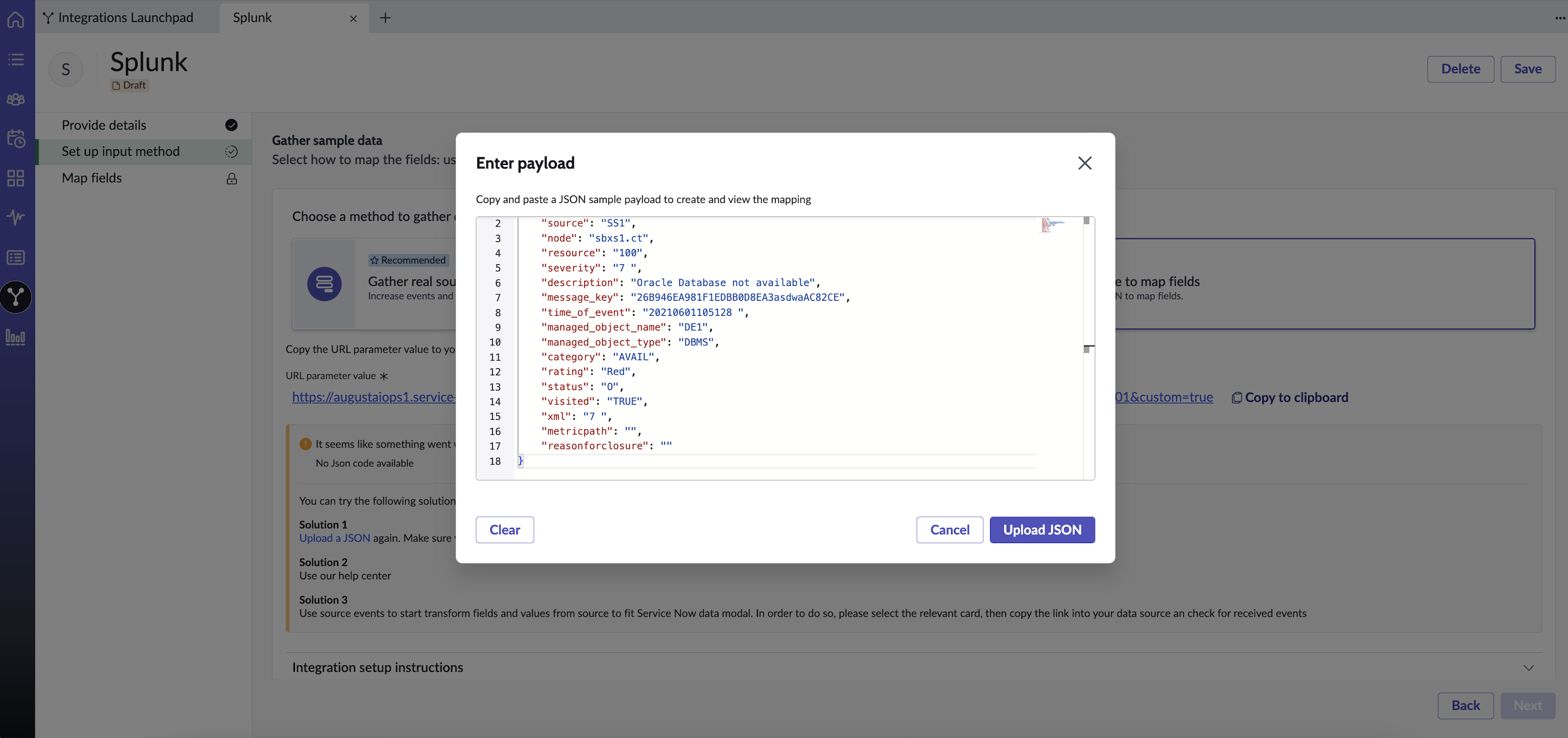
Task: Select the integrations fork icon in sidebar
Action: click(x=16, y=297)
